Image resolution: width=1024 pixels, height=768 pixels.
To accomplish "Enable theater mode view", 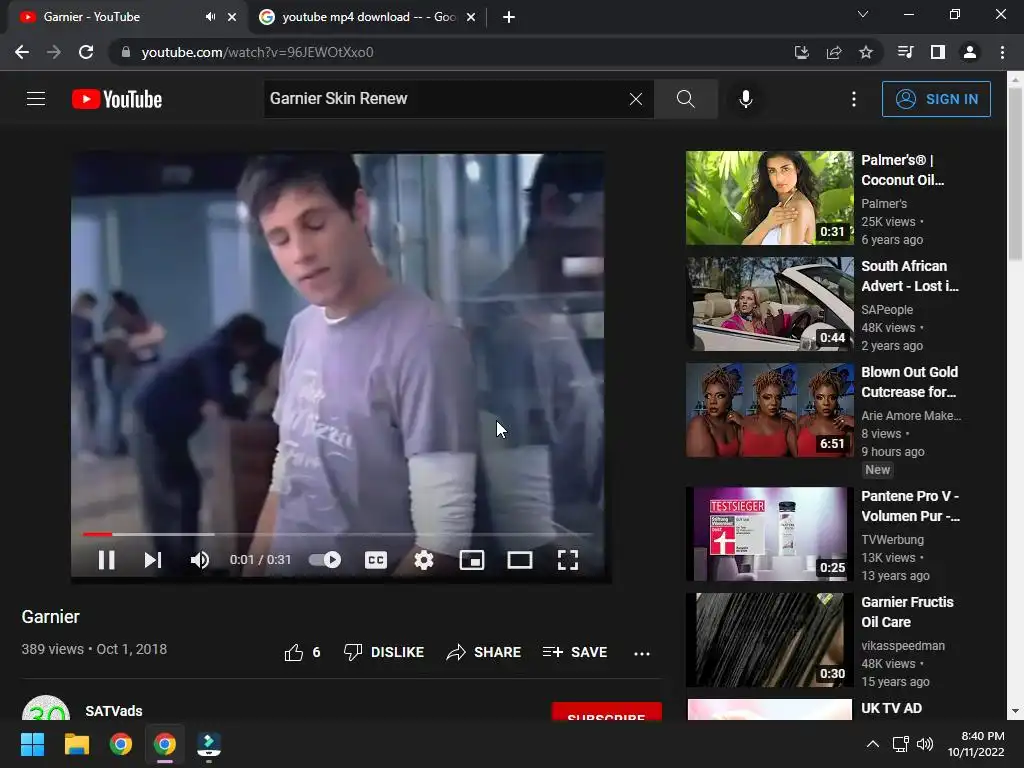I will pos(520,560).
